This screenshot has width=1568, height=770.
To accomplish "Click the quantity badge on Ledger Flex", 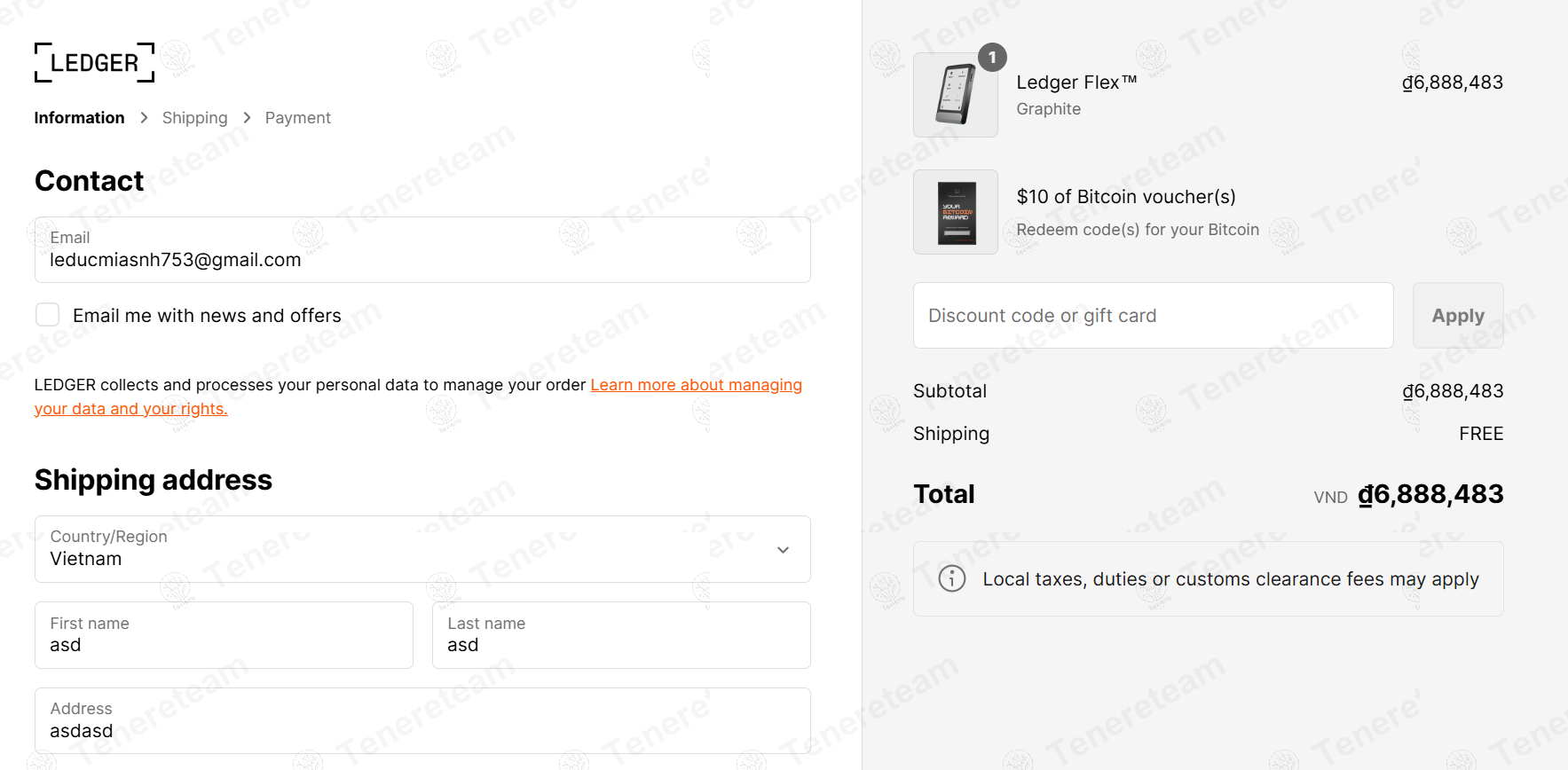I will click(x=992, y=58).
